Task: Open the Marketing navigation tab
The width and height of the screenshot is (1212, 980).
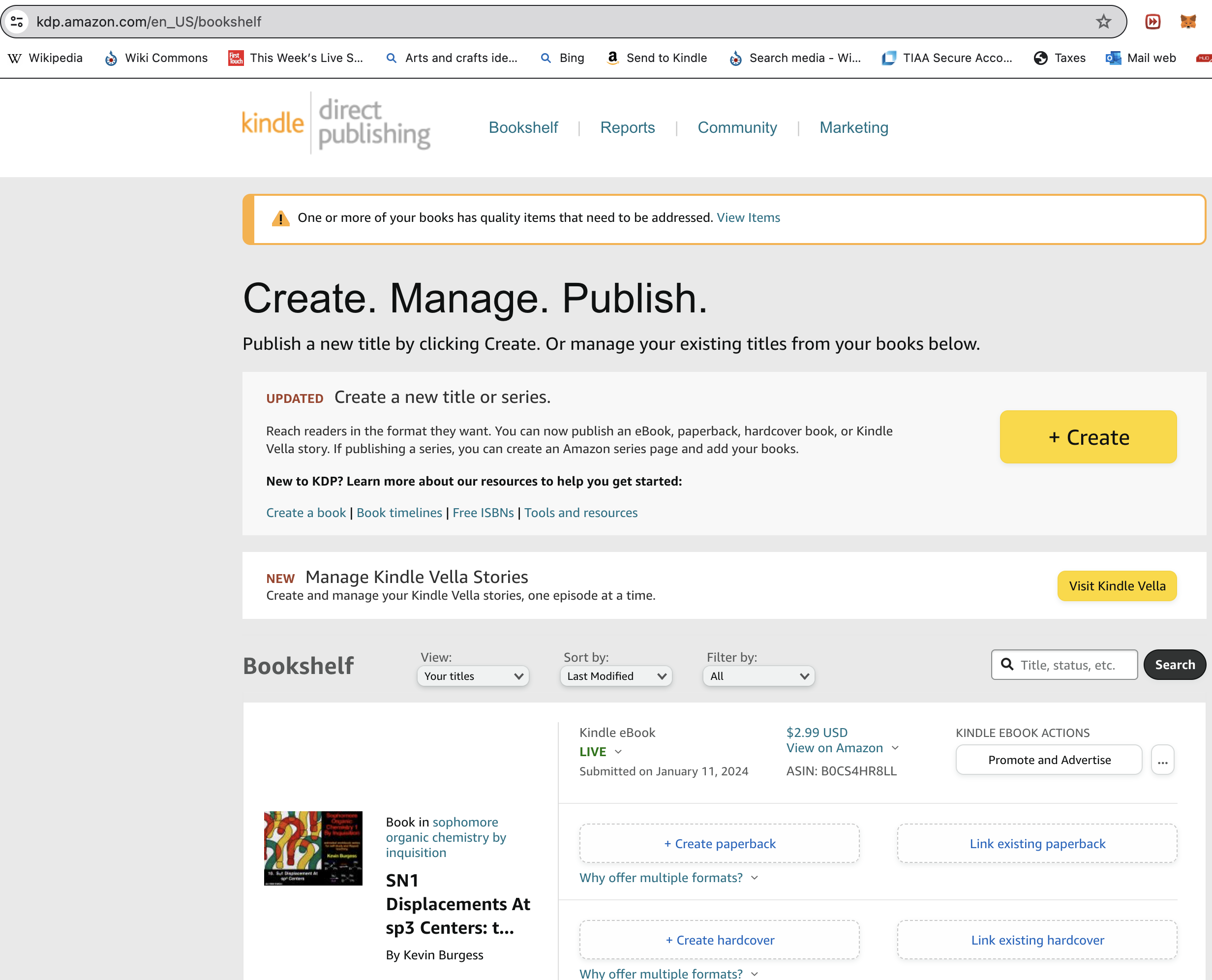Action: pos(854,127)
